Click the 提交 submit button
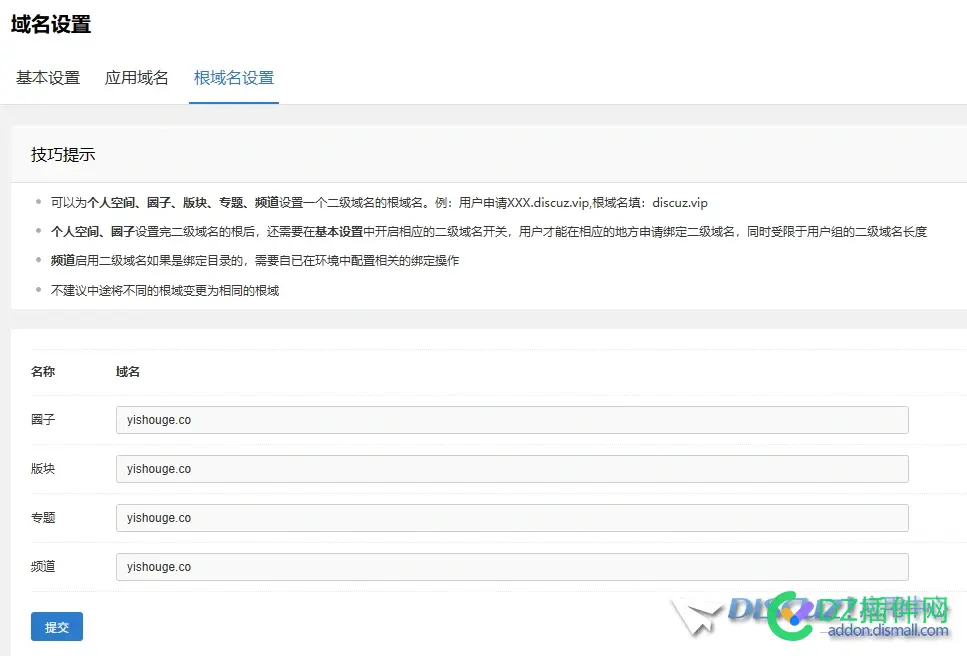 pyautogui.click(x=56, y=627)
